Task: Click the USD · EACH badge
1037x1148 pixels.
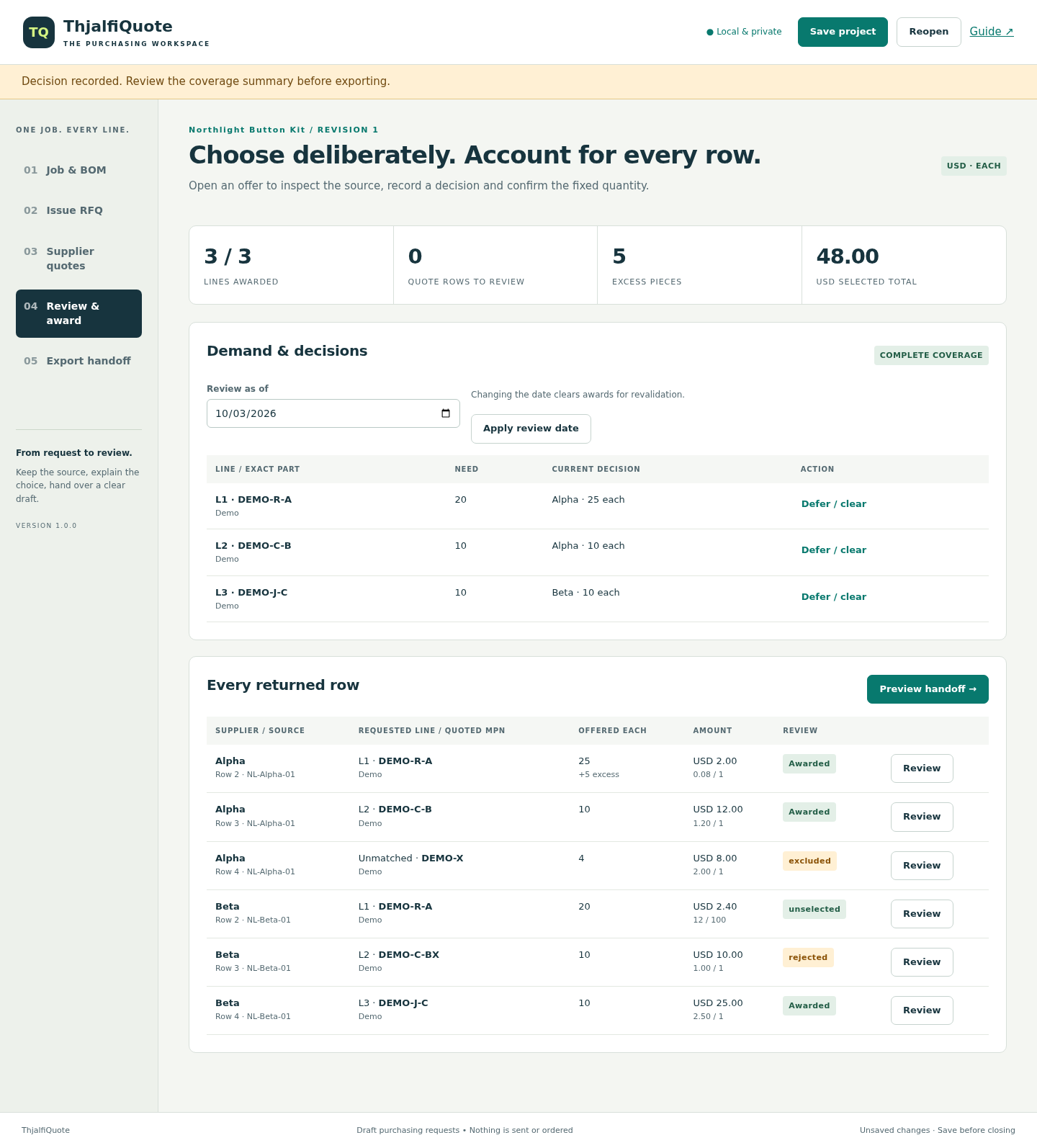Action: [974, 166]
